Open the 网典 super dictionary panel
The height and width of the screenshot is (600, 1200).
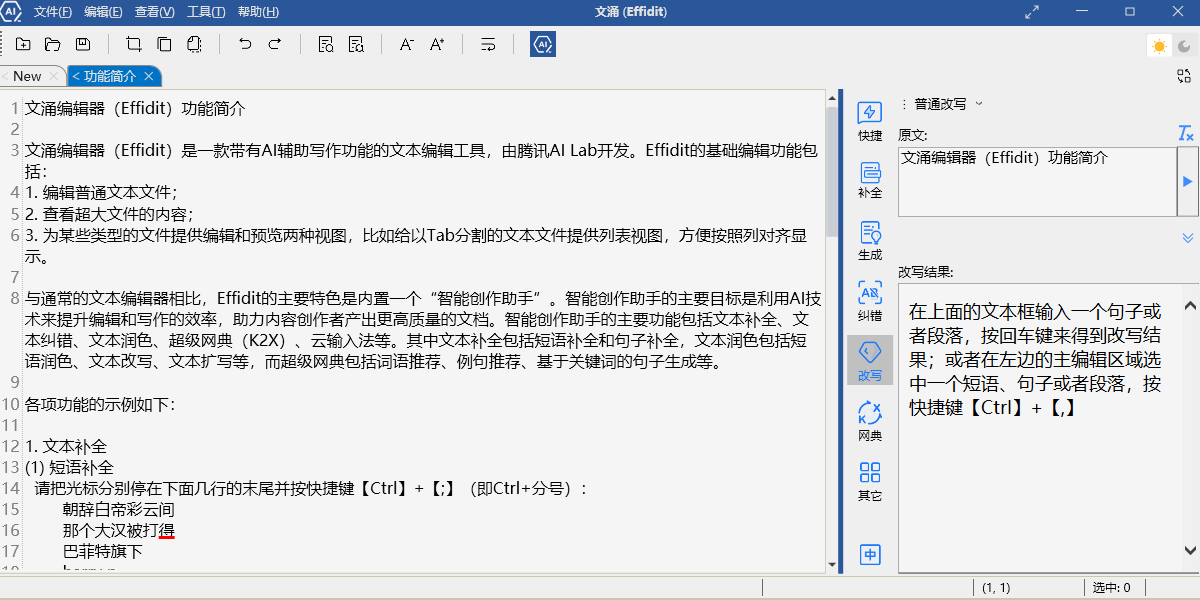tap(869, 421)
